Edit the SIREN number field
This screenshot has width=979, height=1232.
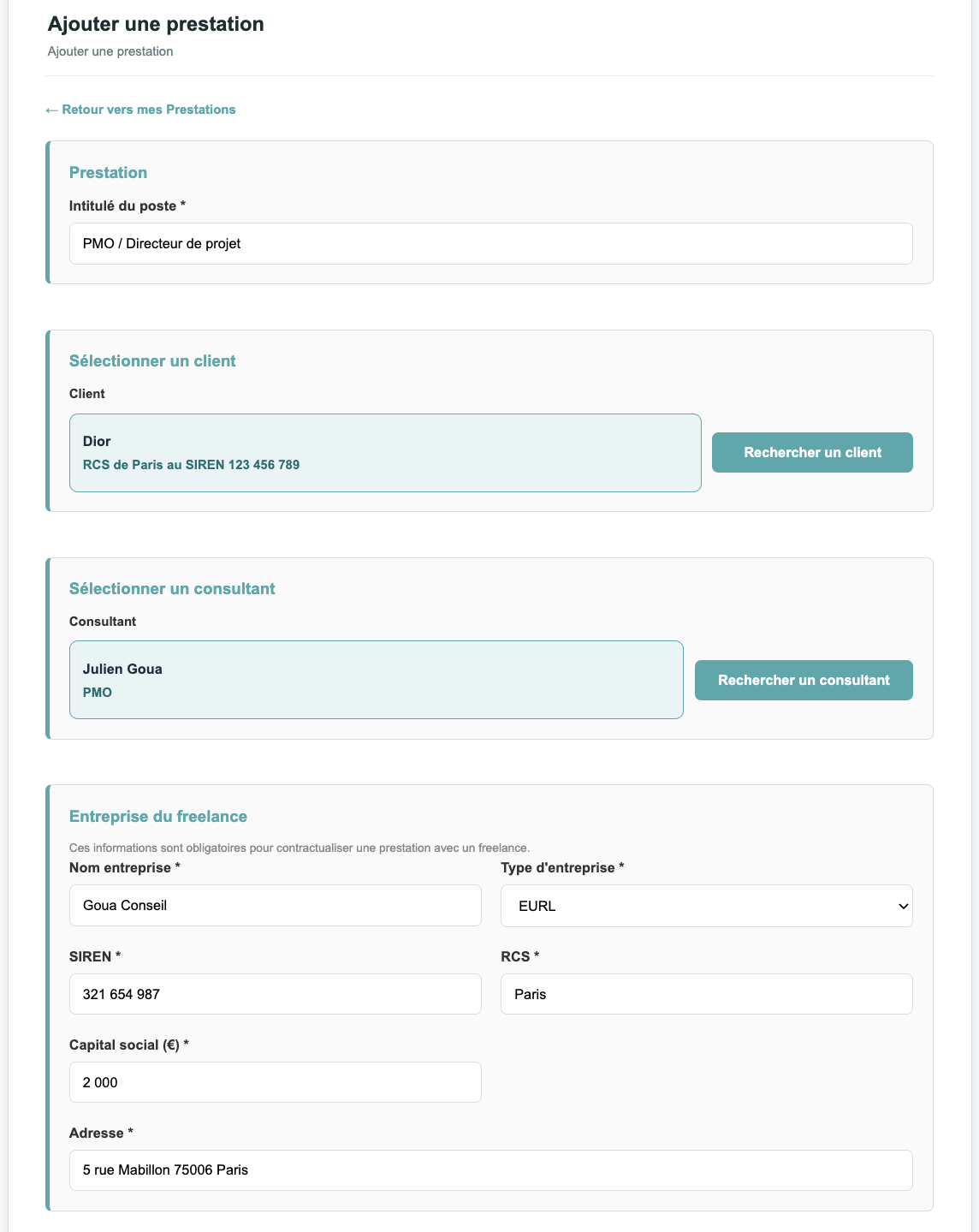point(275,994)
